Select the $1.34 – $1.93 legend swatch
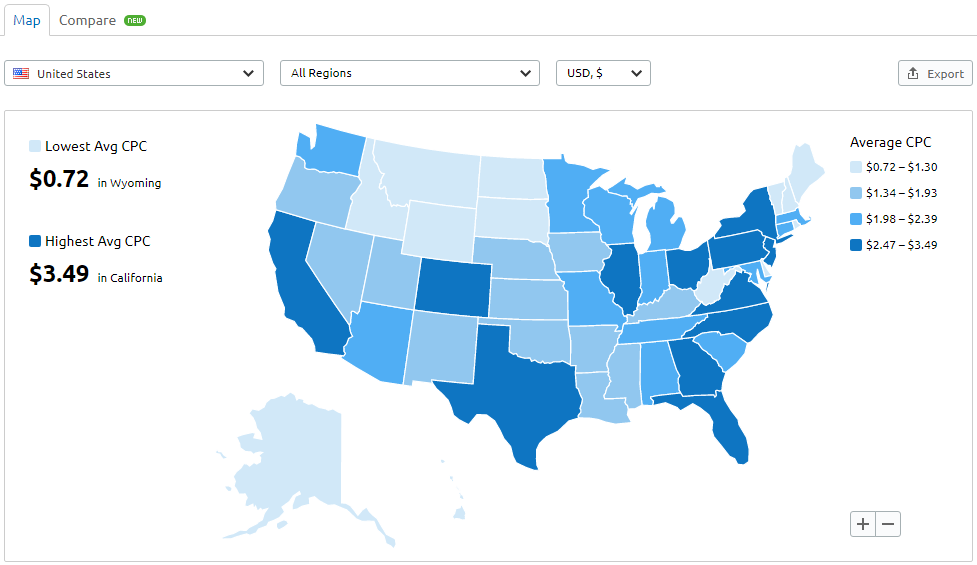This screenshot has height=565, width=977. point(855,193)
